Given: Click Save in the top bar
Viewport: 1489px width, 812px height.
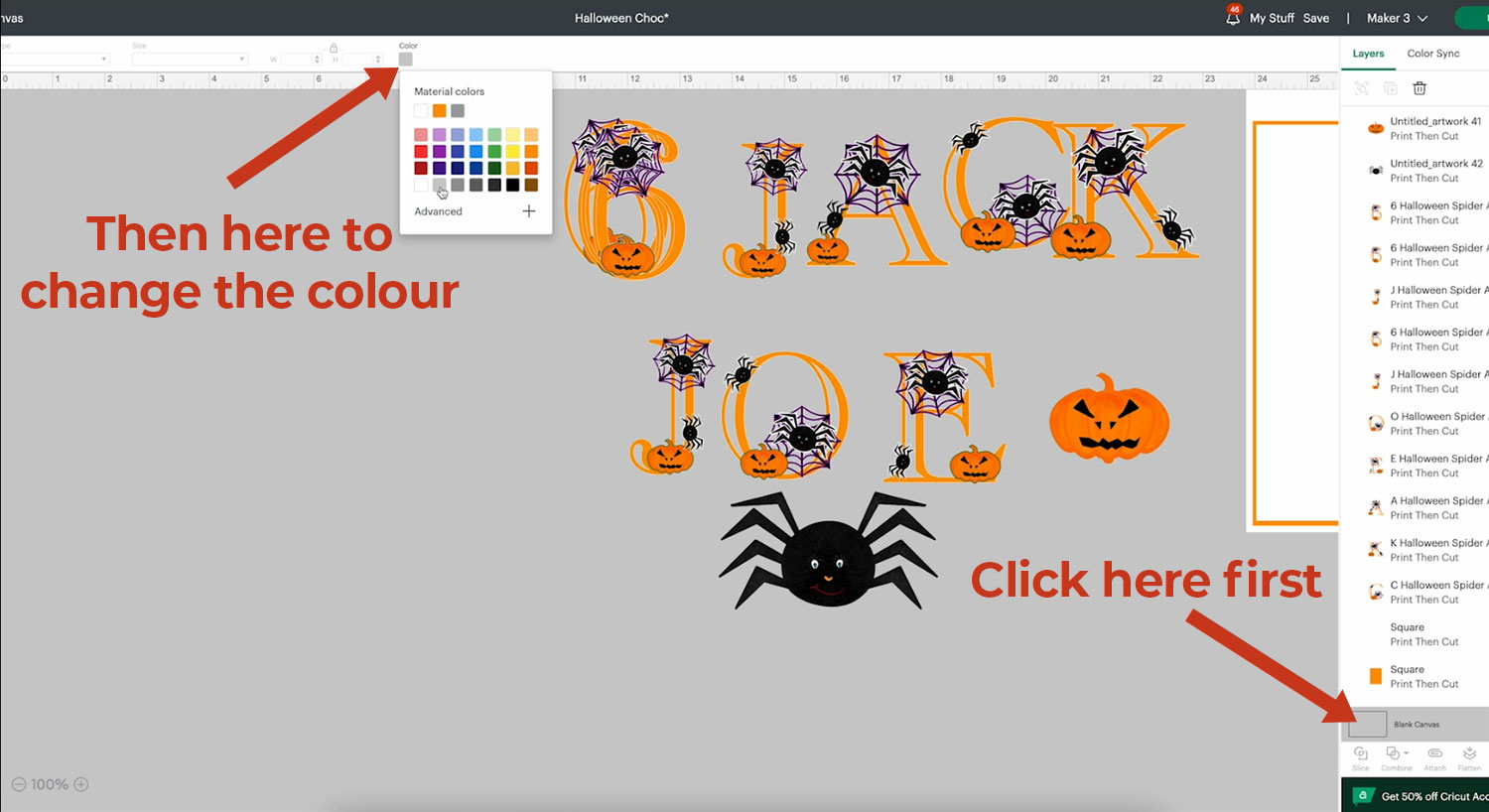Looking at the screenshot, I should (x=1316, y=18).
